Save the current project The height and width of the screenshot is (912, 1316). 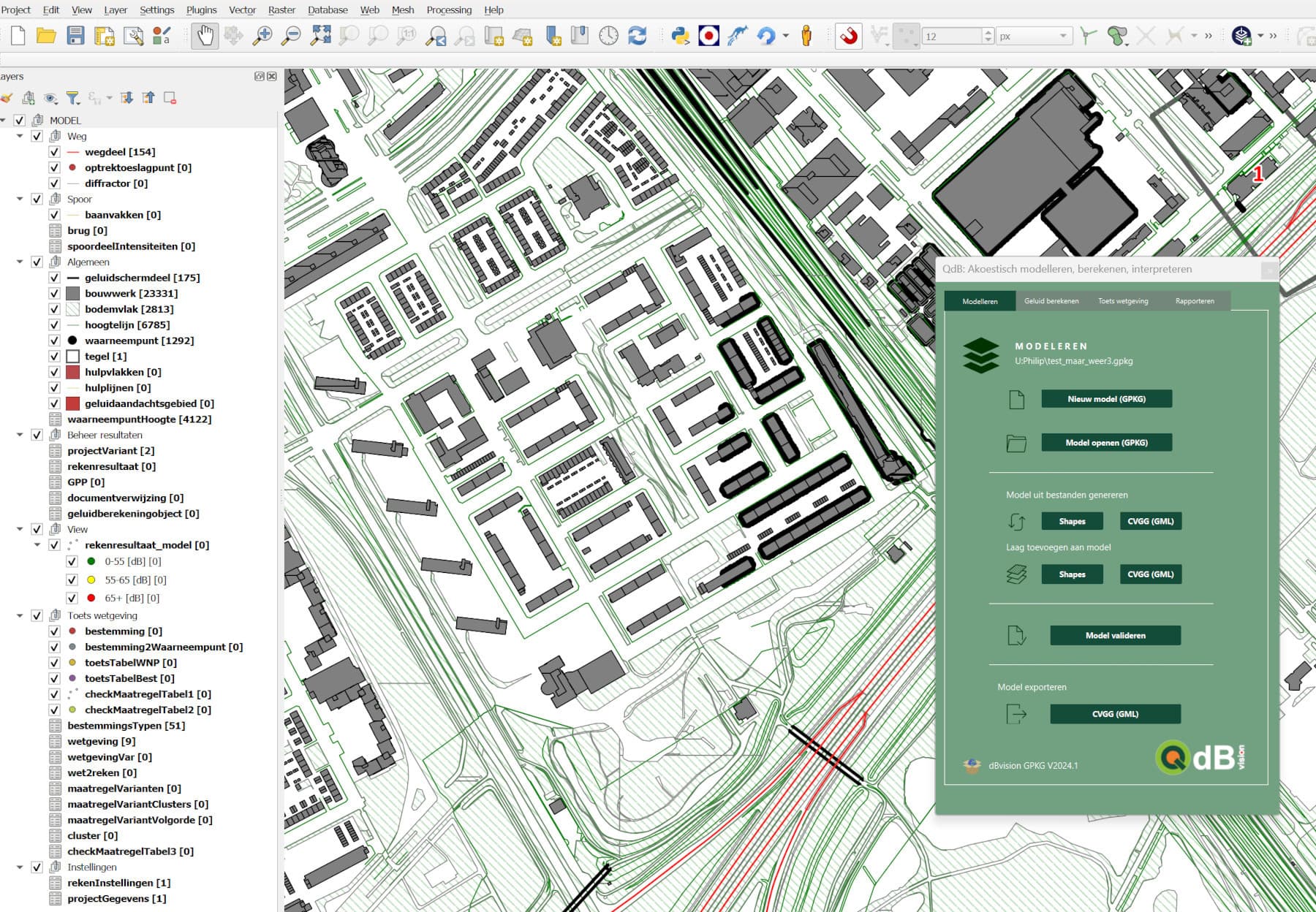(77, 34)
